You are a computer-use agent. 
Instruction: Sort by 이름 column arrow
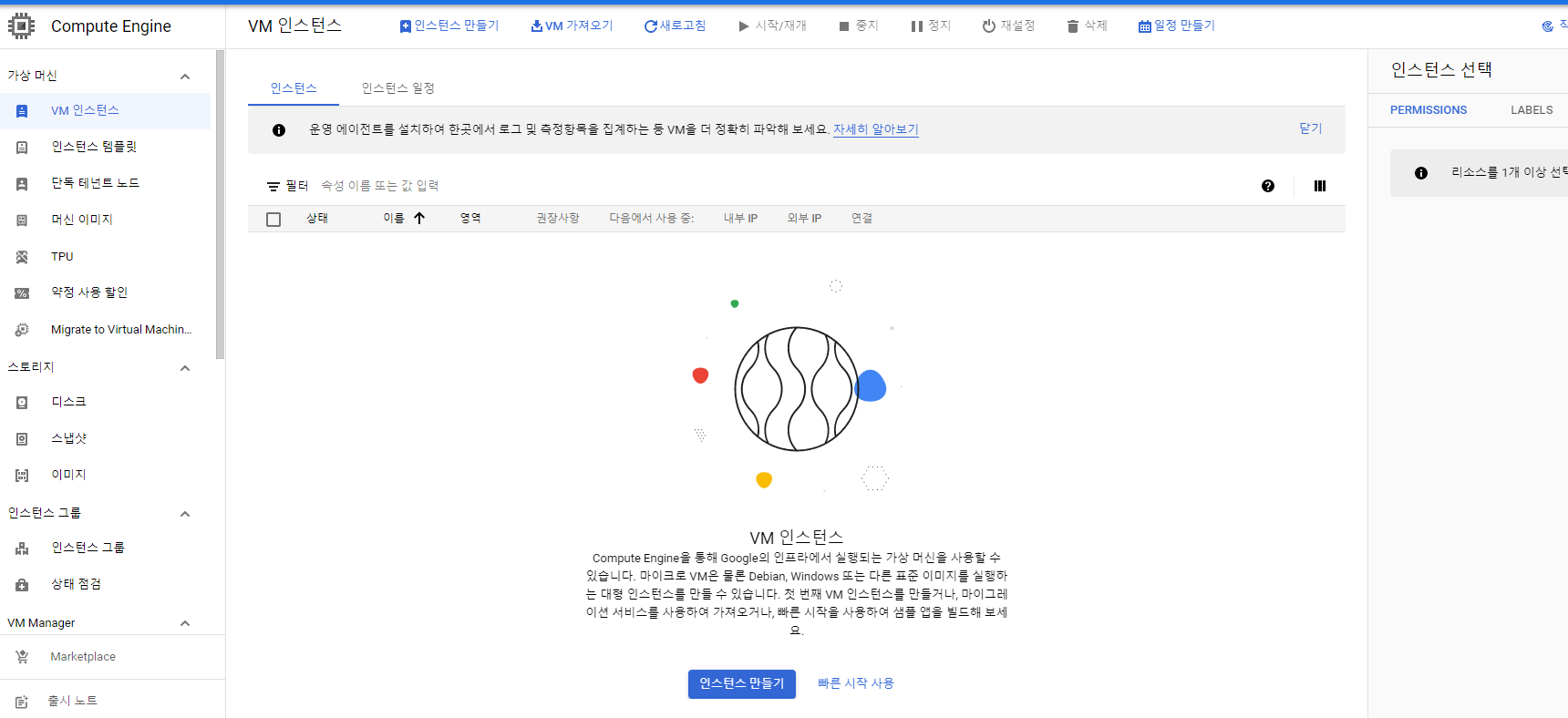(x=419, y=218)
